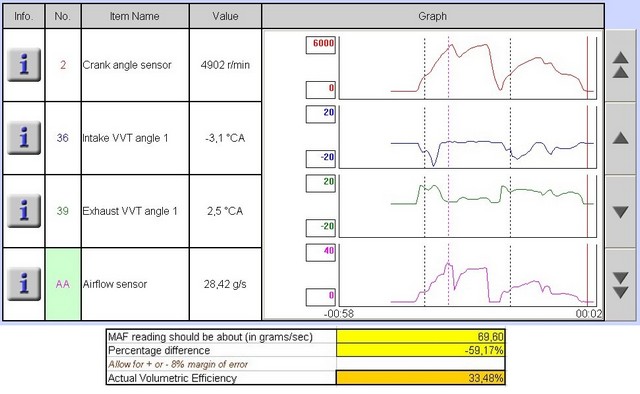Jump to bottom with double down arrow
The width and height of the screenshot is (640, 394).
point(620,285)
